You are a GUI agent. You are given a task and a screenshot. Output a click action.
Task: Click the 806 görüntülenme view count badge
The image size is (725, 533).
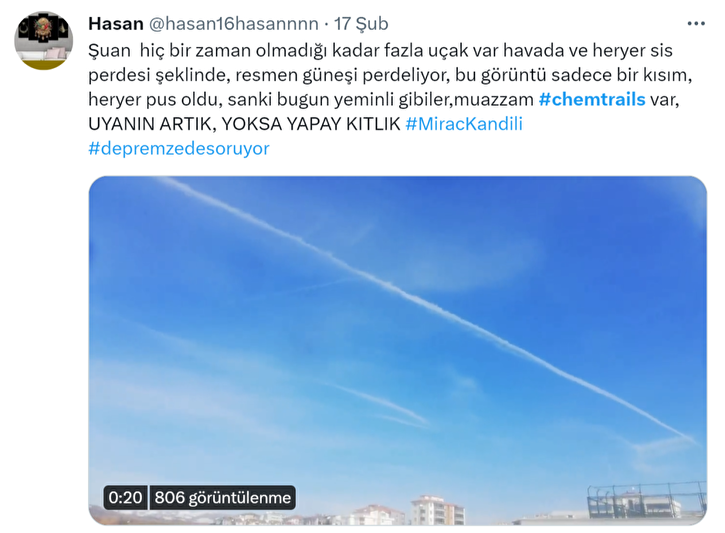222,497
